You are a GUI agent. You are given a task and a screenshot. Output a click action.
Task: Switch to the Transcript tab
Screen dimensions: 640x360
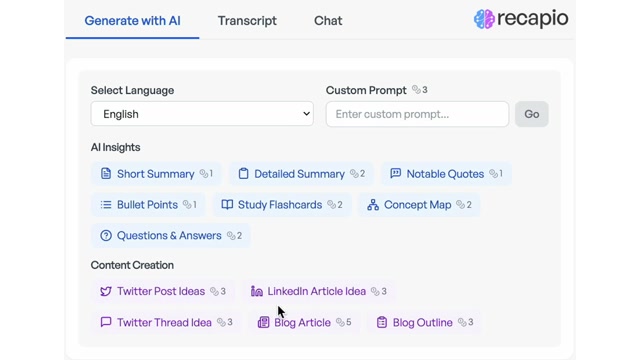pyautogui.click(x=247, y=20)
